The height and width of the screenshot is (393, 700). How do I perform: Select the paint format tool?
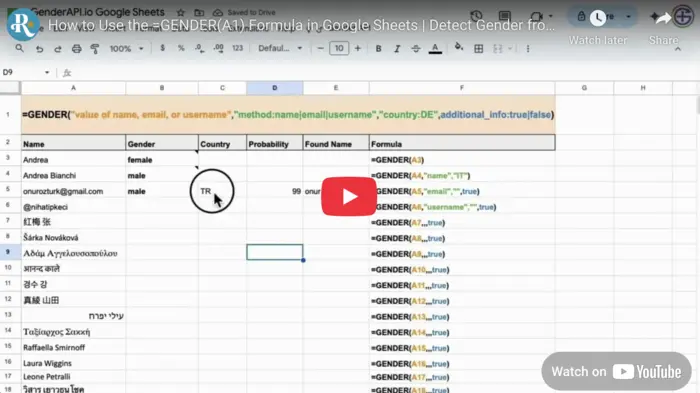click(x=95, y=49)
